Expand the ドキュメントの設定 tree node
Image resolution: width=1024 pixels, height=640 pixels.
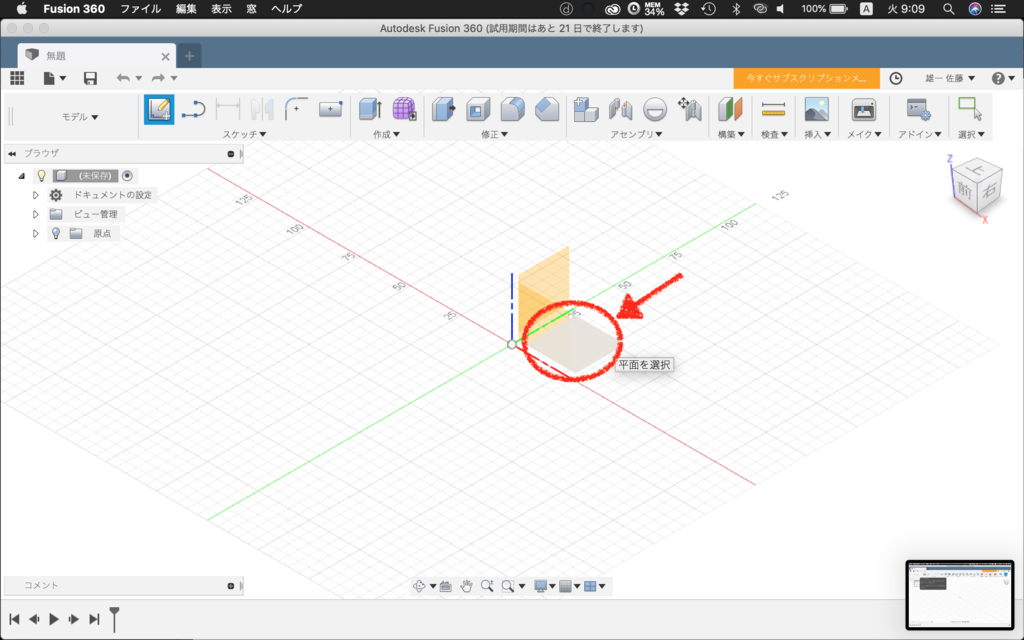click(x=36, y=195)
